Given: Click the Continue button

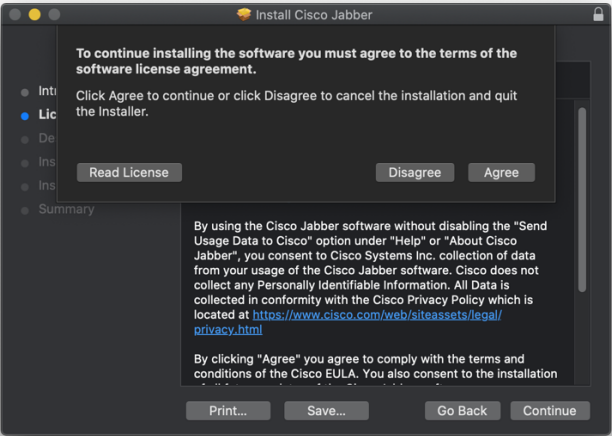Looking at the screenshot, I should 550,411.
